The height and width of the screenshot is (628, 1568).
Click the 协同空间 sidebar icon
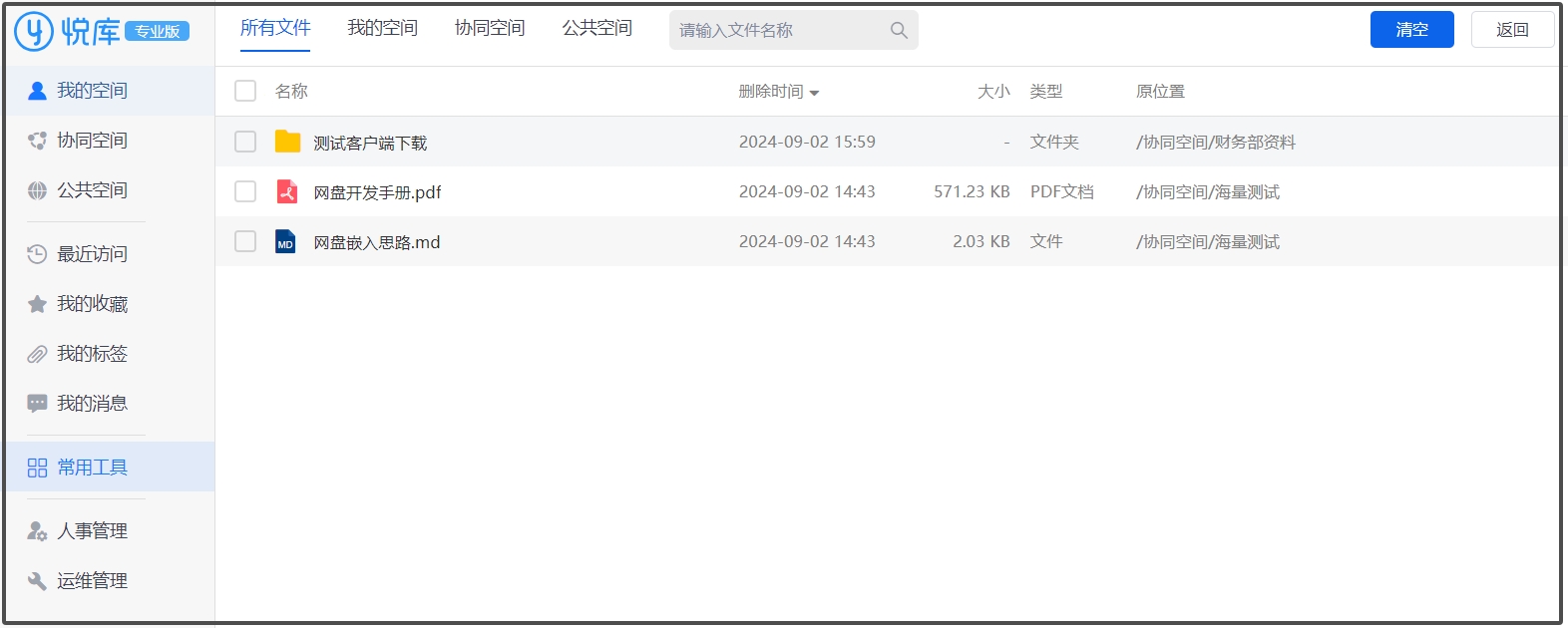[37, 141]
